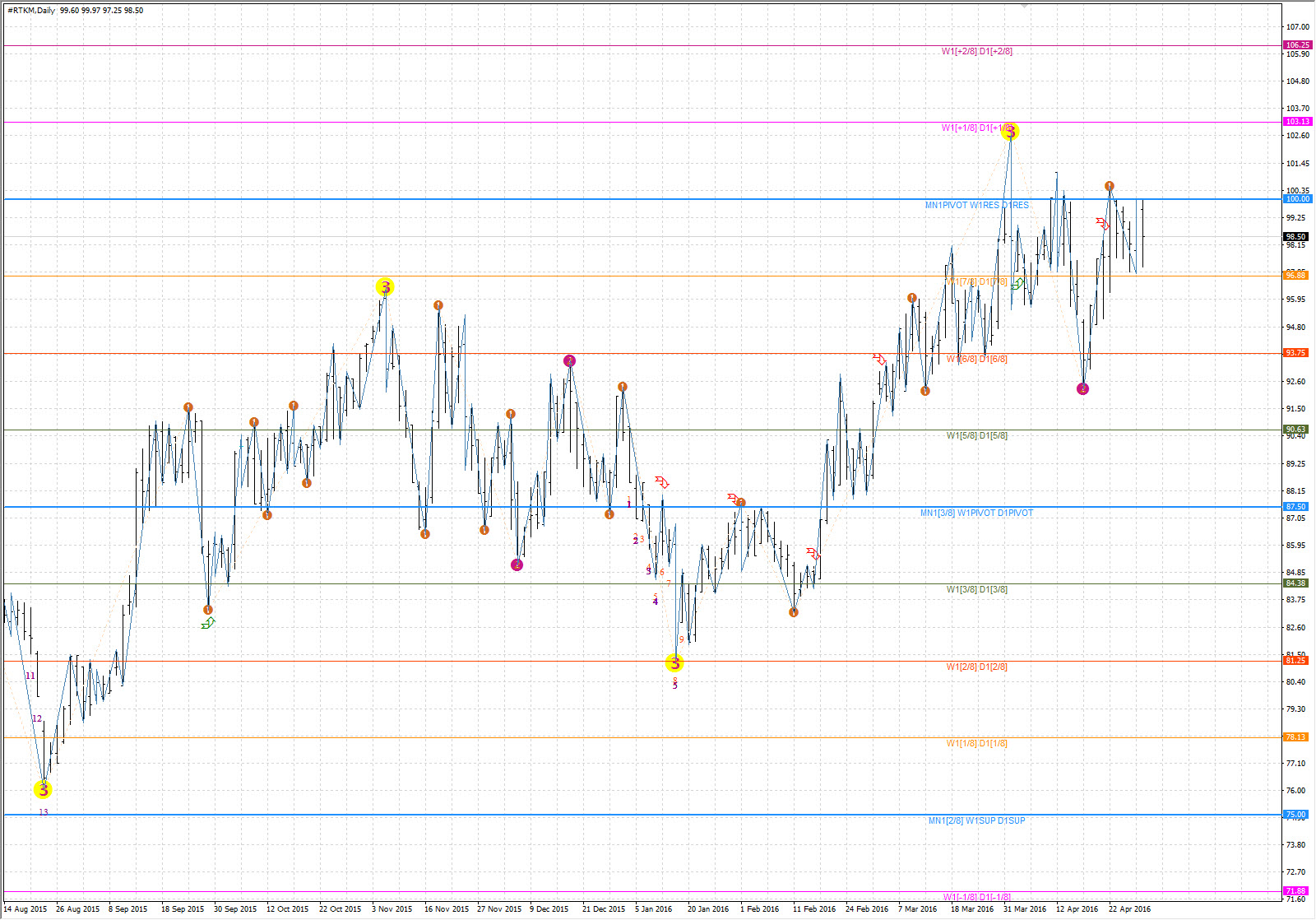
Task: Click the magenta marker at the April 2016 low
Action: click(x=1082, y=389)
